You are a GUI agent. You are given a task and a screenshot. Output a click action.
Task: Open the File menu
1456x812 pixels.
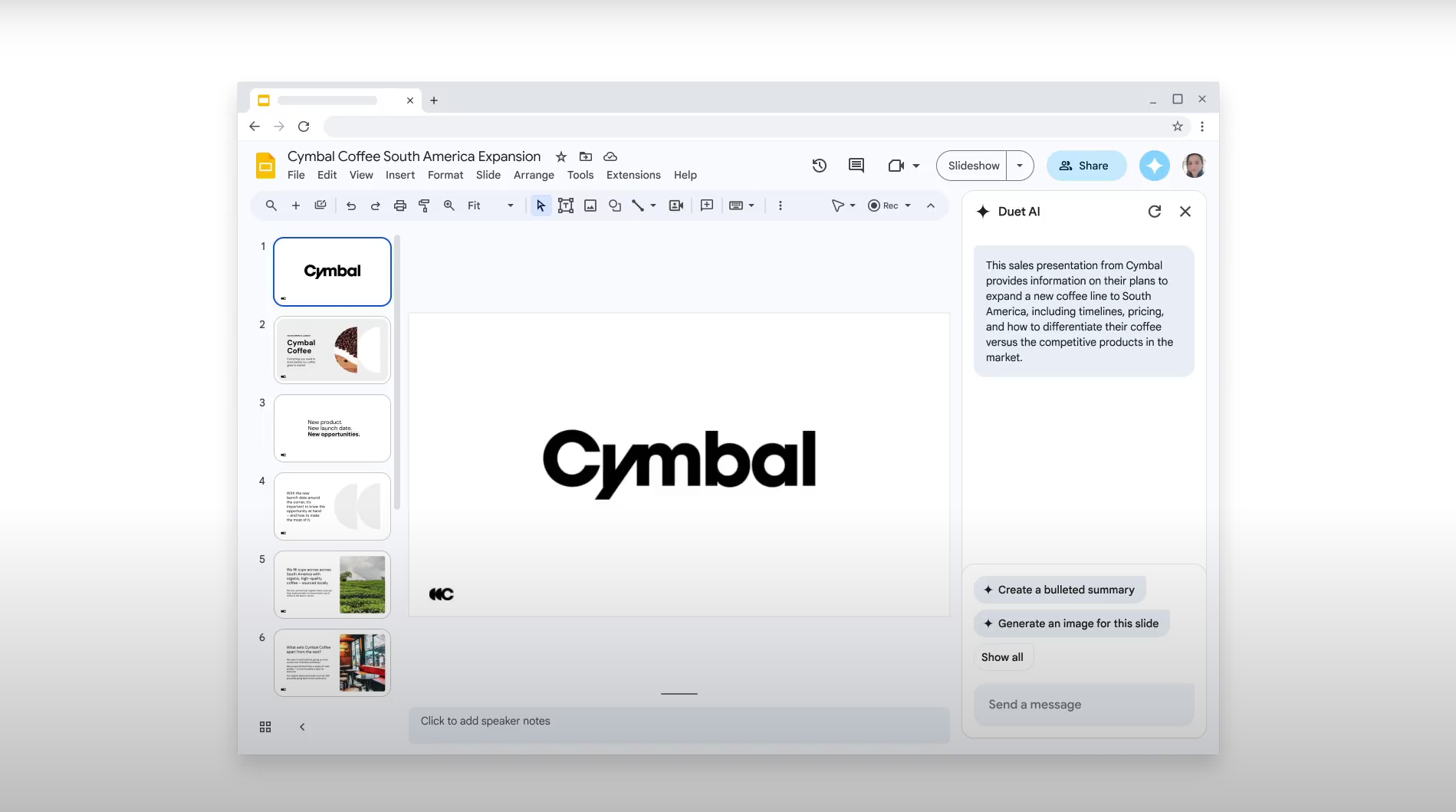coord(296,175)
